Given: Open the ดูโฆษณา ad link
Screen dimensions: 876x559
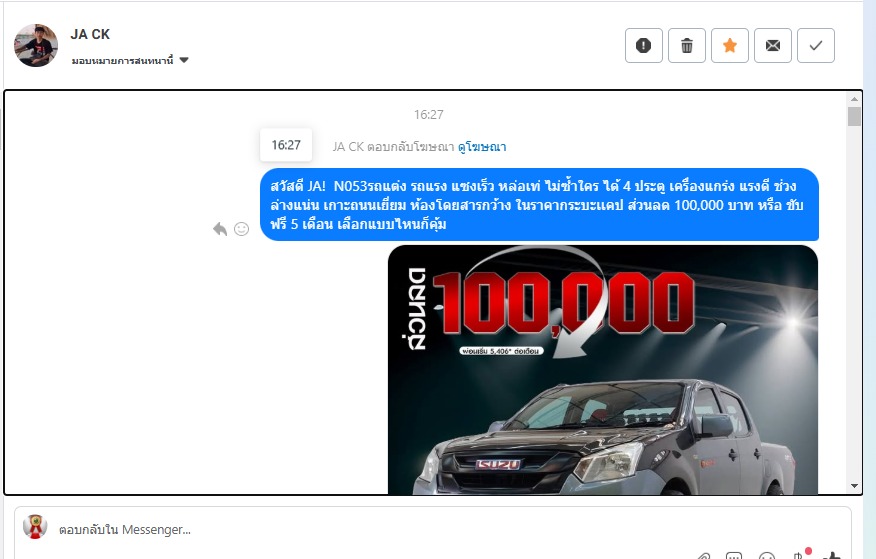Looking at the screenshot, I should (482, 147).
